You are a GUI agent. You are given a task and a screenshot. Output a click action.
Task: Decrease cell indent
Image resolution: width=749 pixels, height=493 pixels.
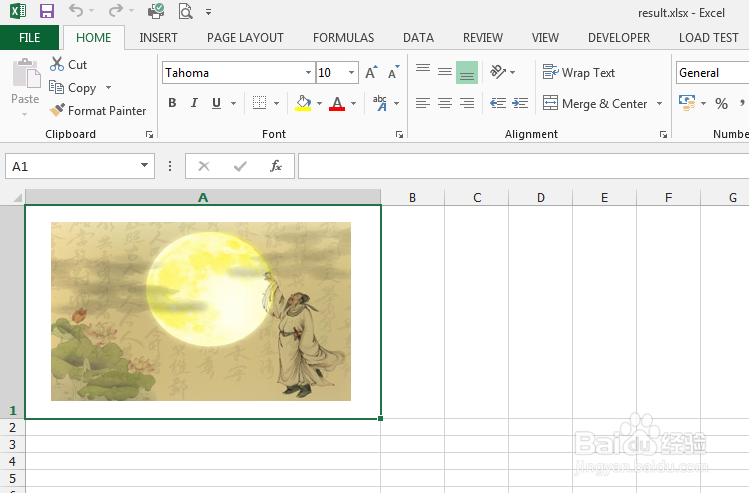[x=498, y=103]
